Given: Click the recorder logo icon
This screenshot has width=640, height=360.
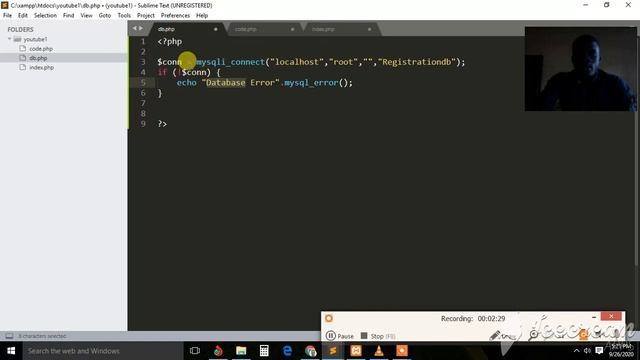Looking at the screenshot, I should pos(329,318).
